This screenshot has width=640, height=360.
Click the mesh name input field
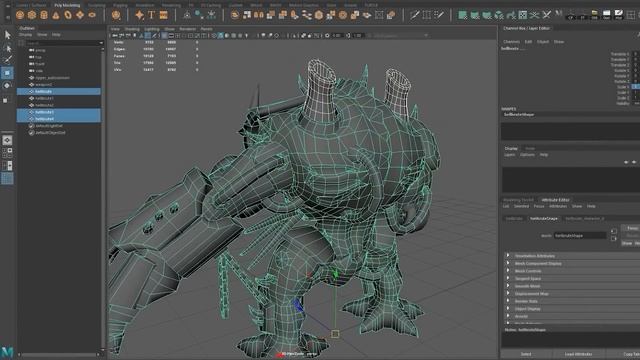click(x=580, y=236)
